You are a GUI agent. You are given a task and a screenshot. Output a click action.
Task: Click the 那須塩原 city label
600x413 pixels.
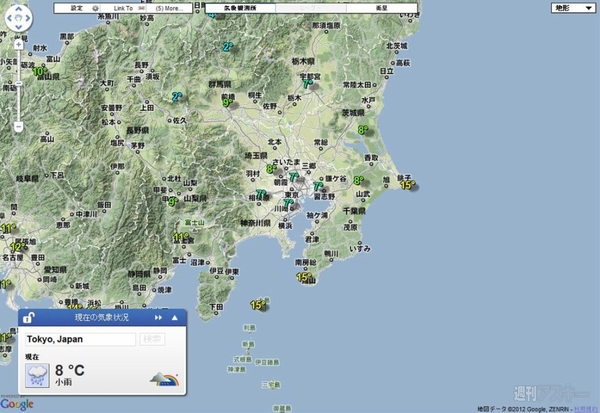pyautogui.click(x=326, y=25)
